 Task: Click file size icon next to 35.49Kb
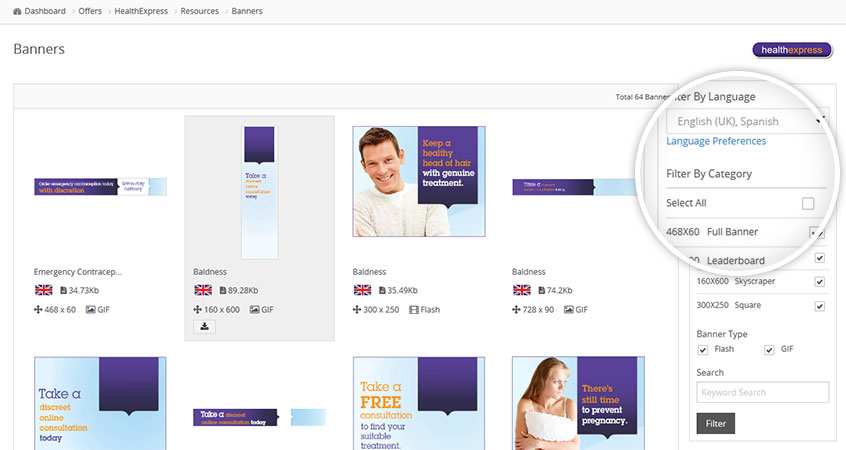(x=382, y=290)
